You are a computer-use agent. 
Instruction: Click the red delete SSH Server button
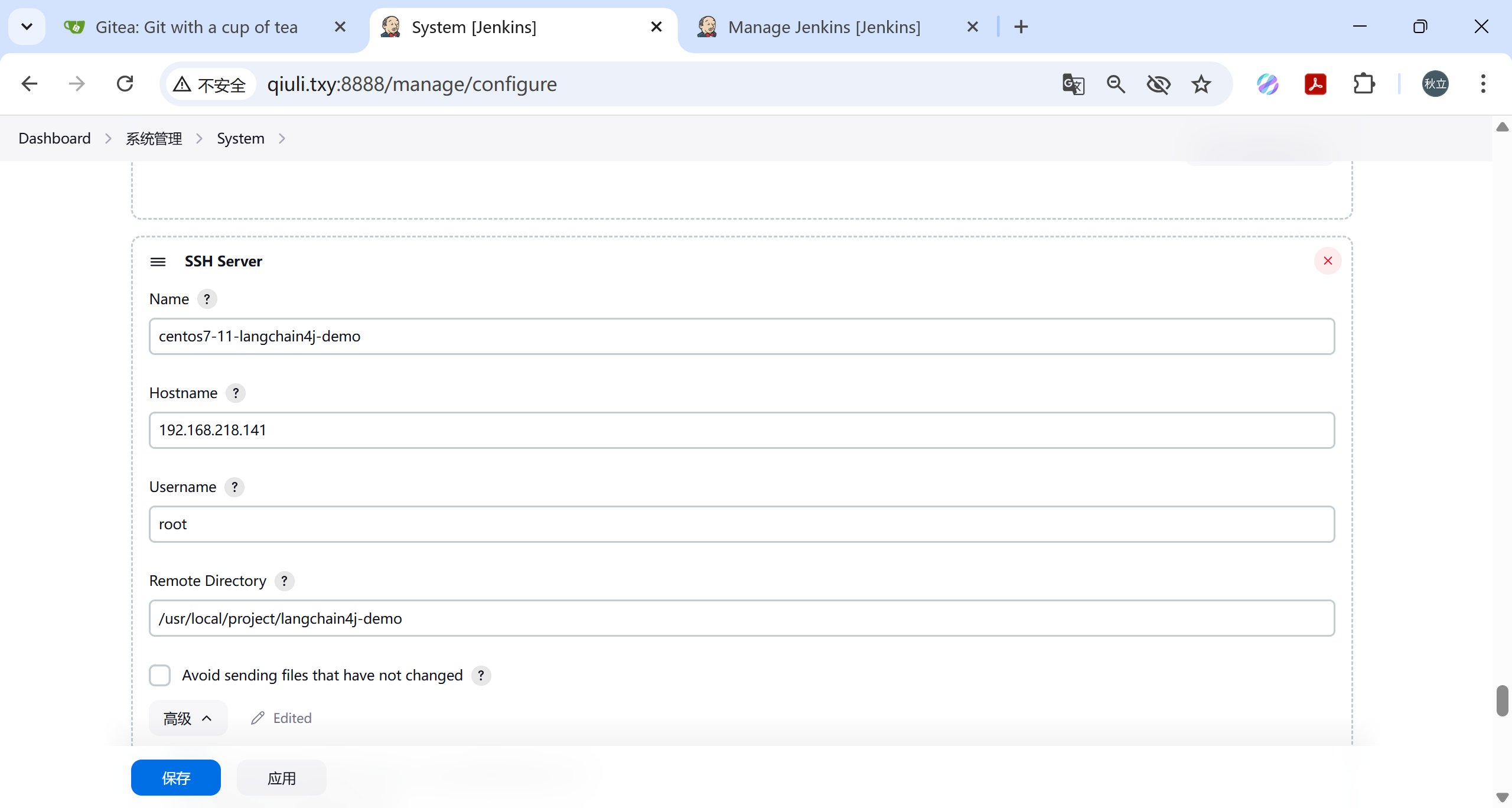point(1327,261)
